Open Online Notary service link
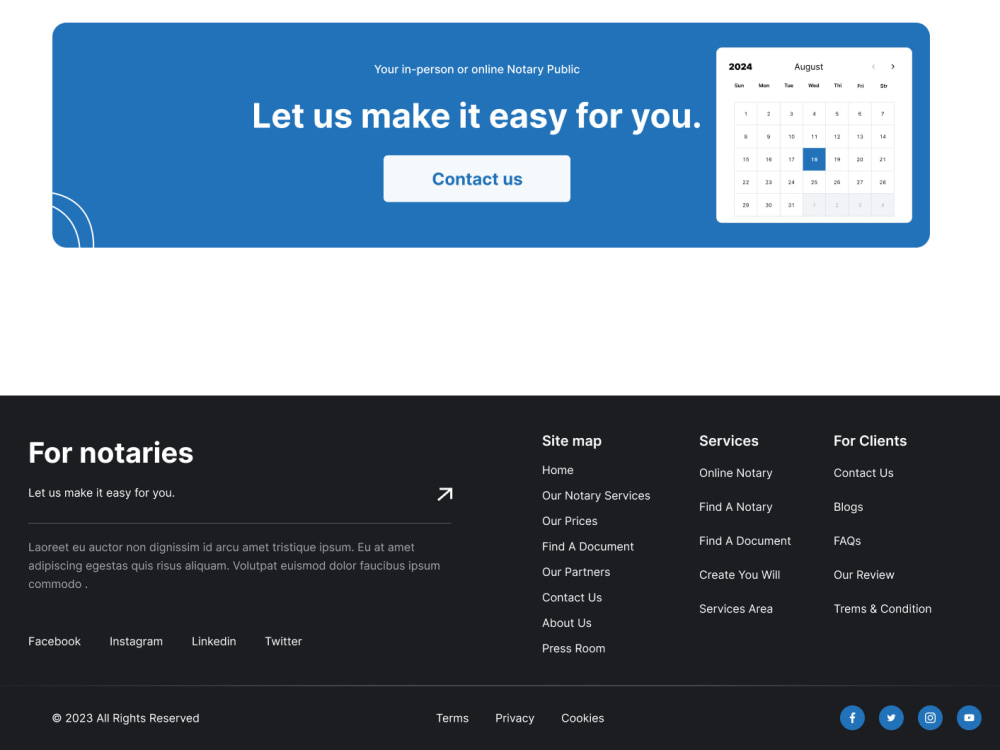Viewport: 1000px width, 750px height. point(735,473)
